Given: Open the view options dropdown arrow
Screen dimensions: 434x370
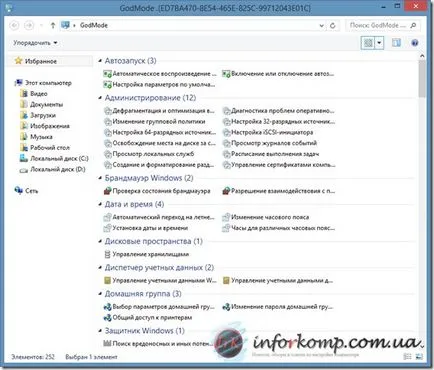Looking at the screenshot, I should pos(379,43).
